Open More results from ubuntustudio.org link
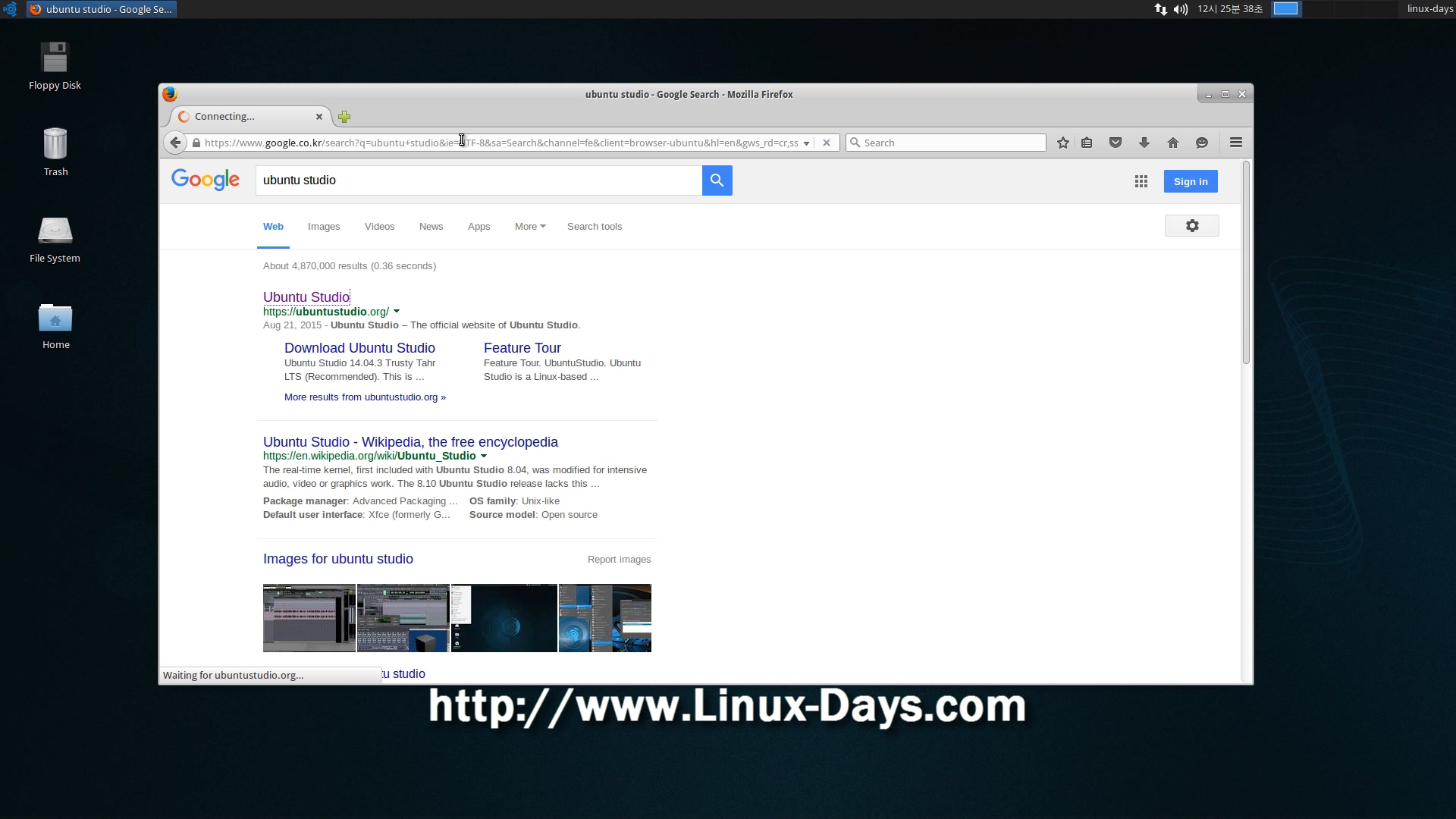The image size is (1456, 819). coord(365,397)
